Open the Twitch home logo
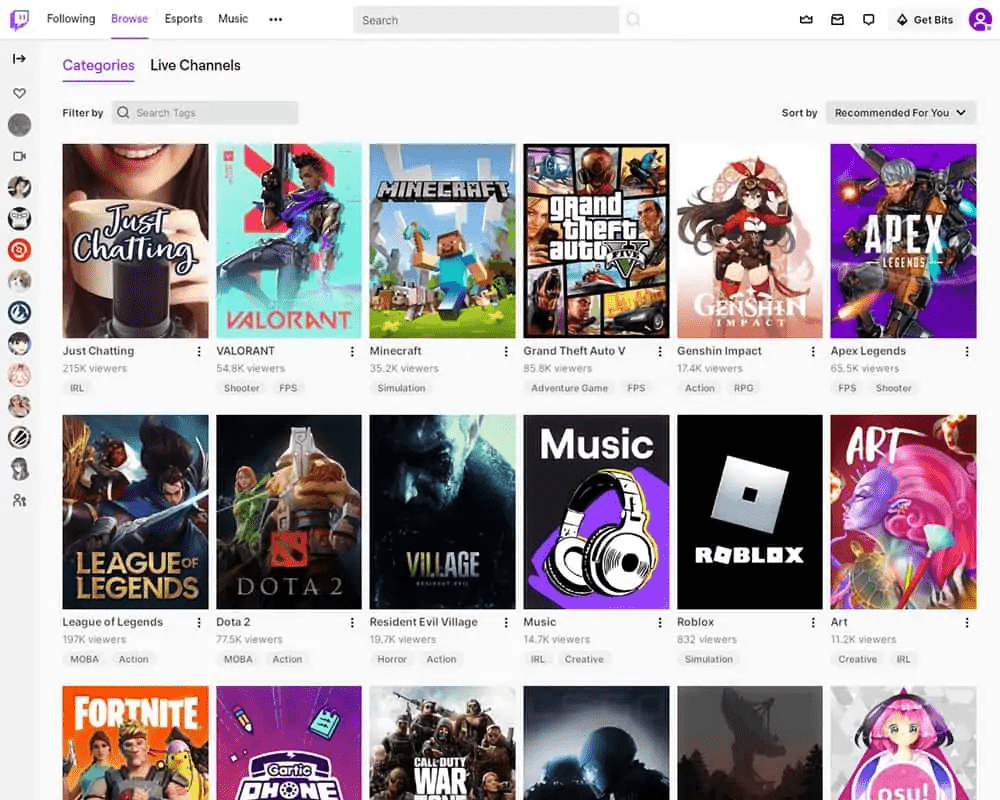 click(x=19, y=19)
